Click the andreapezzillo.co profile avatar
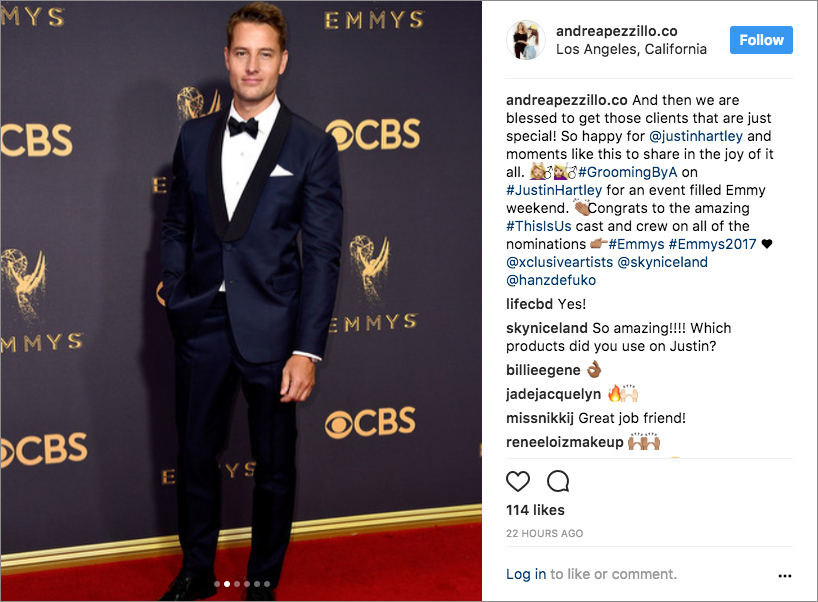Image resolution: width=818 pixels, height=602 pixels. 525,40
